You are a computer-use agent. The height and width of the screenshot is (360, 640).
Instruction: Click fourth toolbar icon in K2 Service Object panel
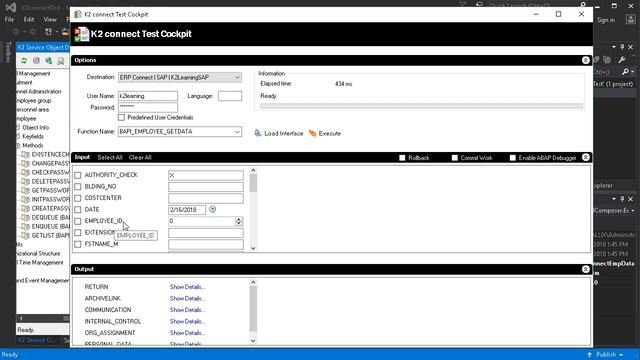pos(61,61)
